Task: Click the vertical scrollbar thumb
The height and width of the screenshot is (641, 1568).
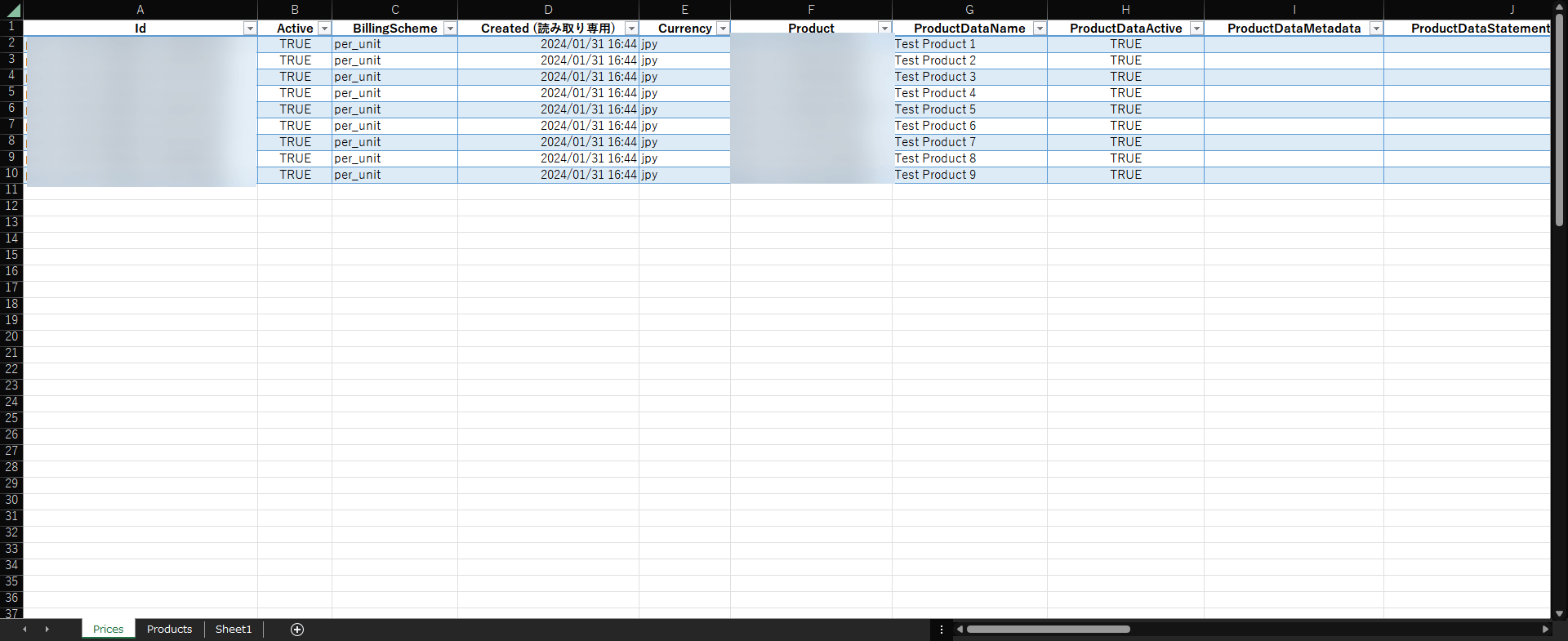Action: coord(1559,120)
